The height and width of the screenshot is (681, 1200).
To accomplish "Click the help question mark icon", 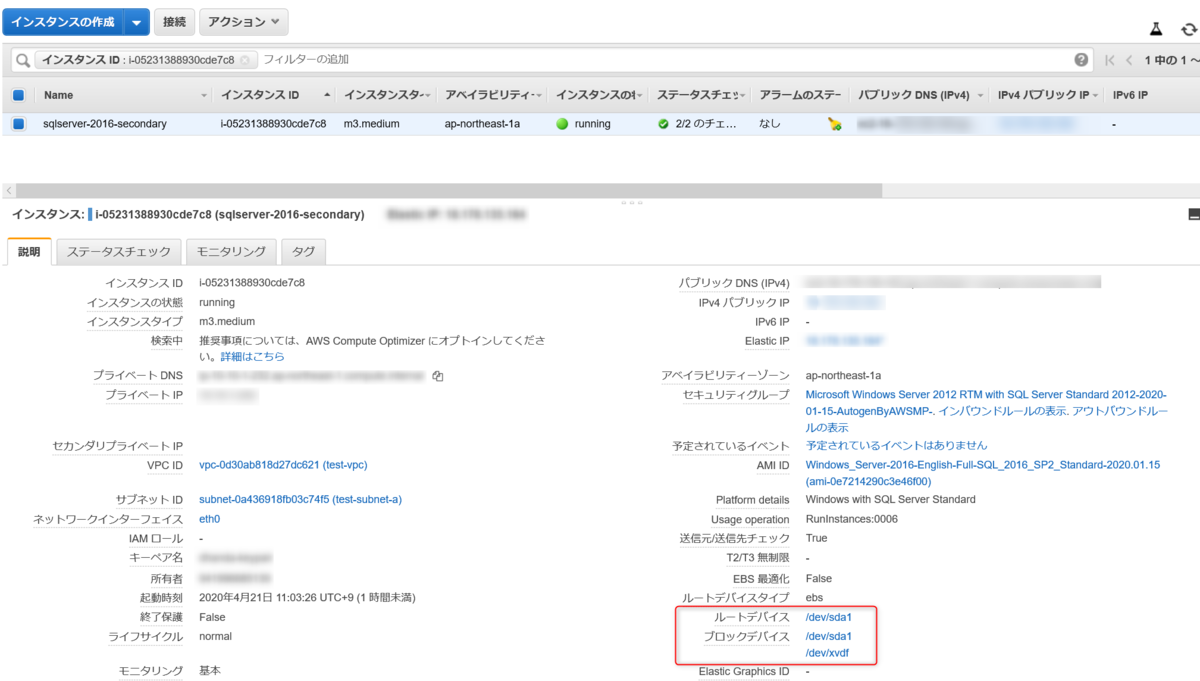I will [1082, 60].
